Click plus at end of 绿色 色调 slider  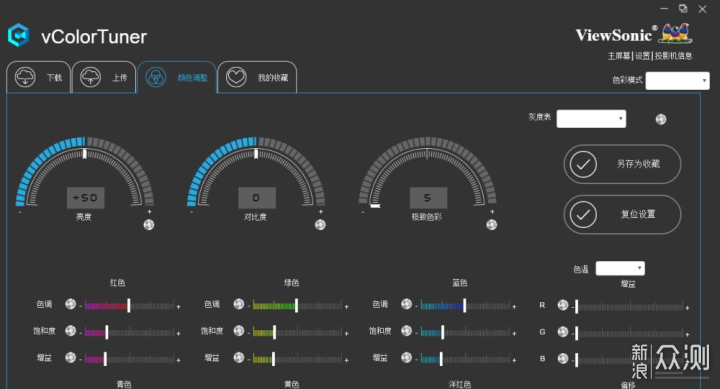coord(347,306)
